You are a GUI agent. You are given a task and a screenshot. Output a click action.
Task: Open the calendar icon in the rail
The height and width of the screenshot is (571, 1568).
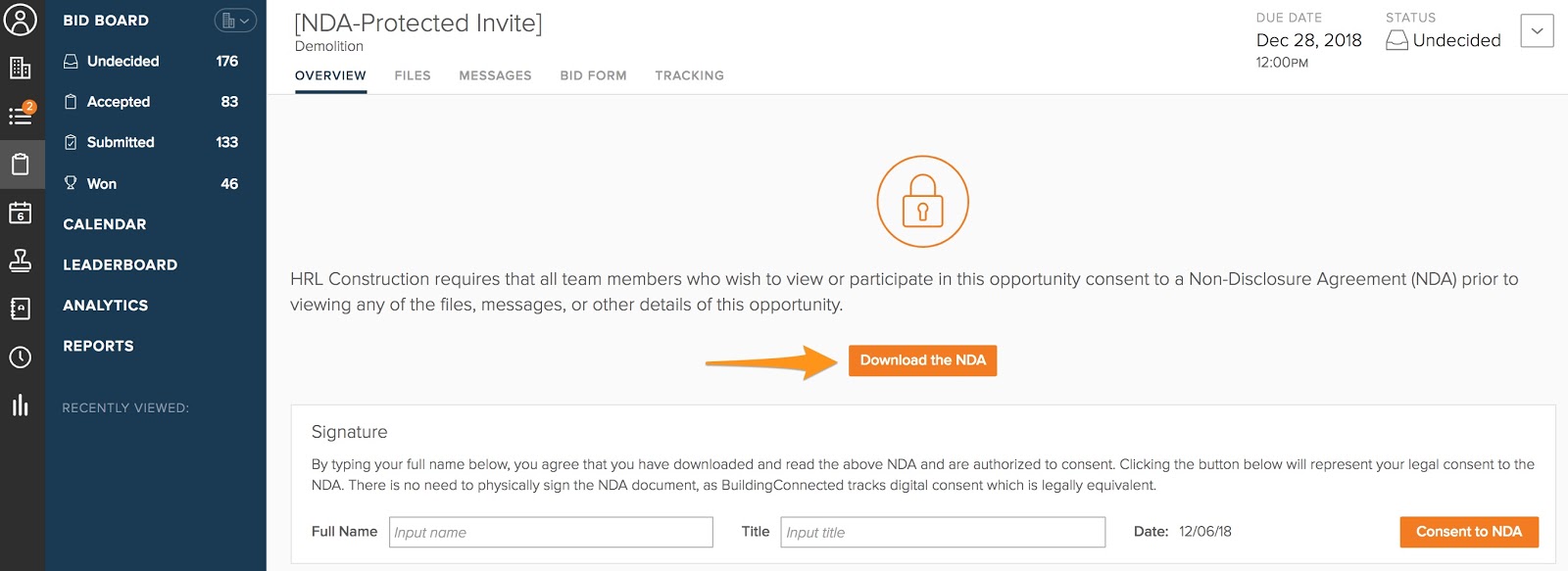pyautogui.click(x=21, y=213)
